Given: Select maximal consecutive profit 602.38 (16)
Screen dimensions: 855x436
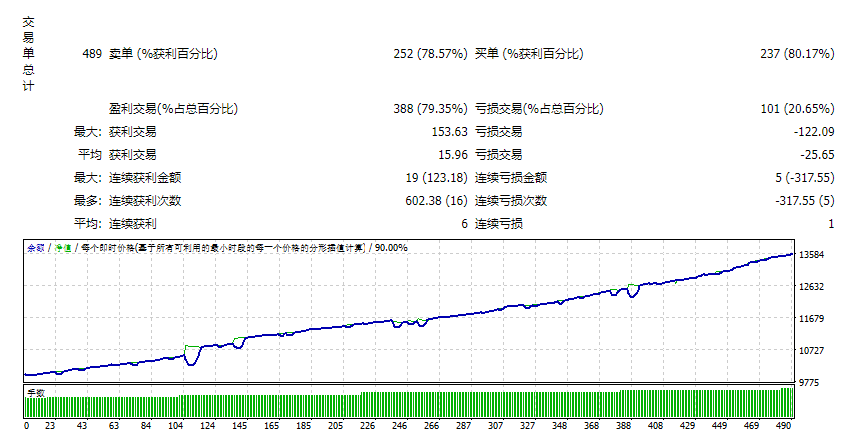Looking at the screenshot, I should [436, 201].
